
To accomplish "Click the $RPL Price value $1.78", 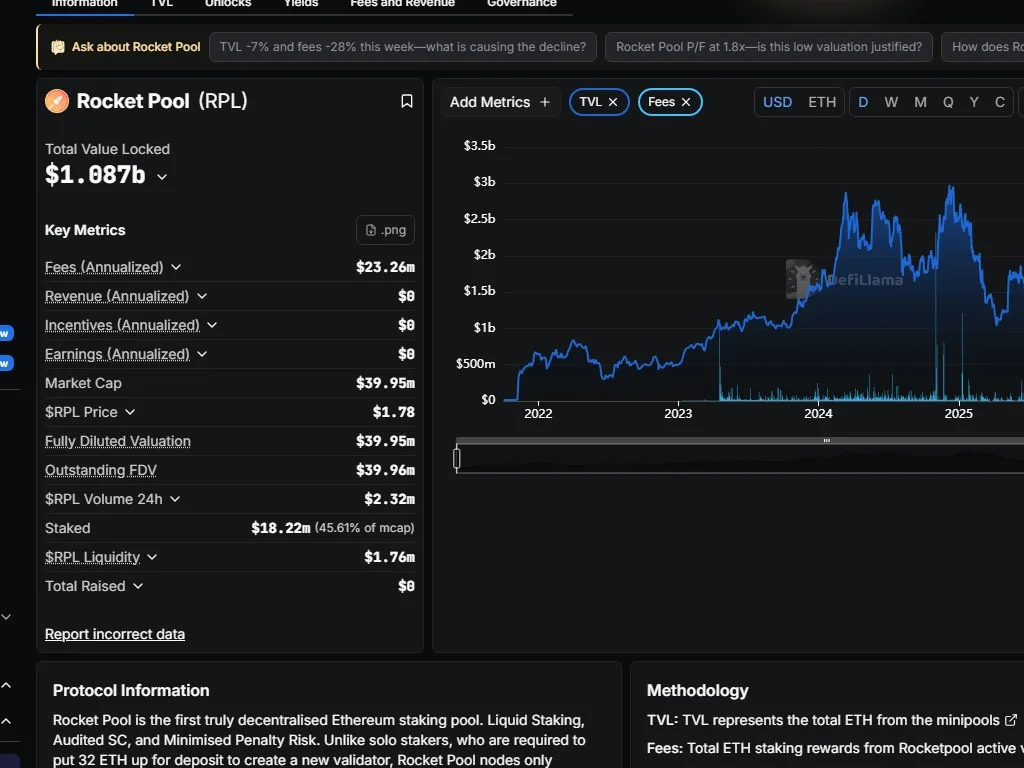I will pyautogui.click(x=394, y=412).
